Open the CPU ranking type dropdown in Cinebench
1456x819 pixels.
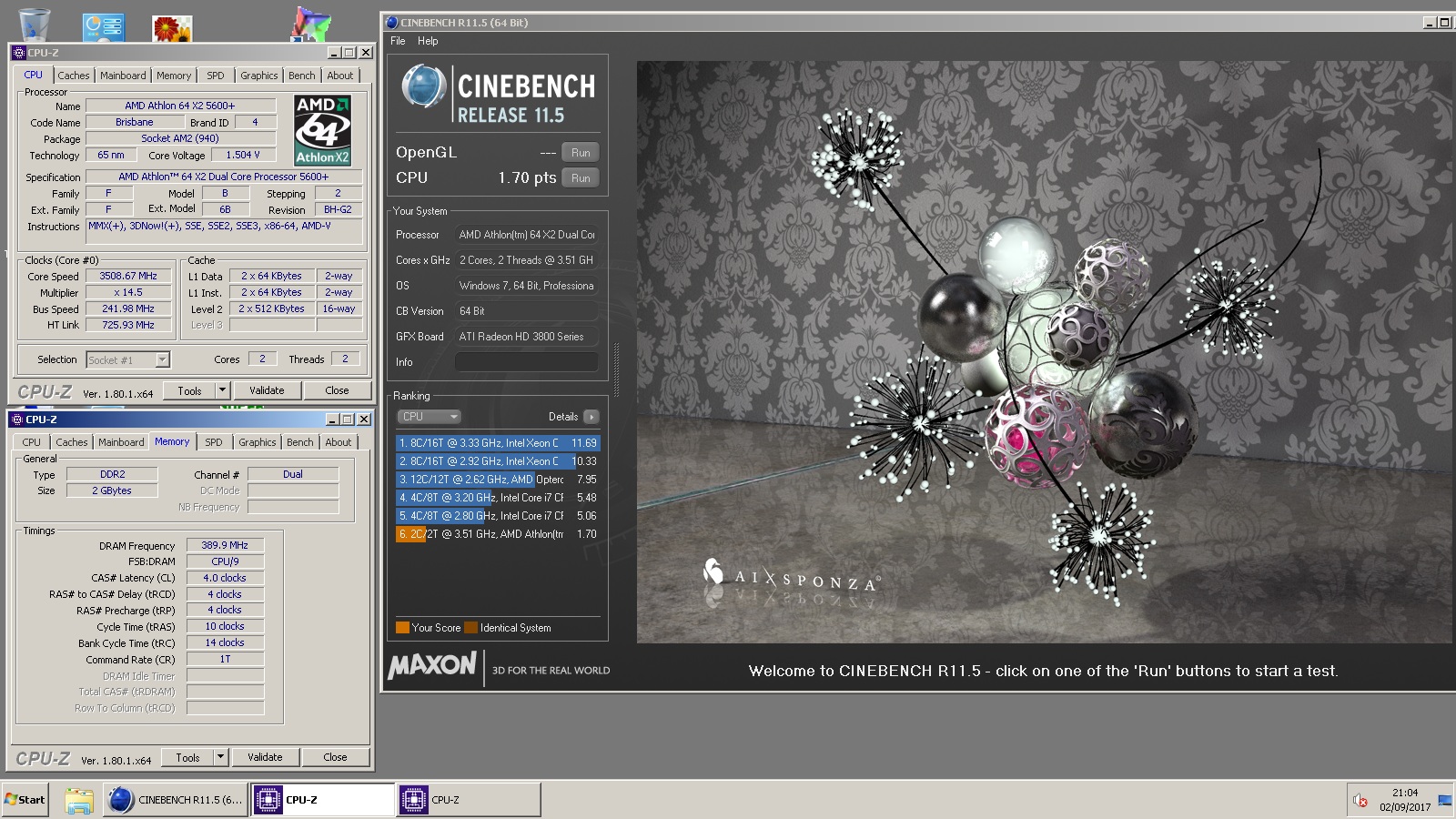[430, 417]
